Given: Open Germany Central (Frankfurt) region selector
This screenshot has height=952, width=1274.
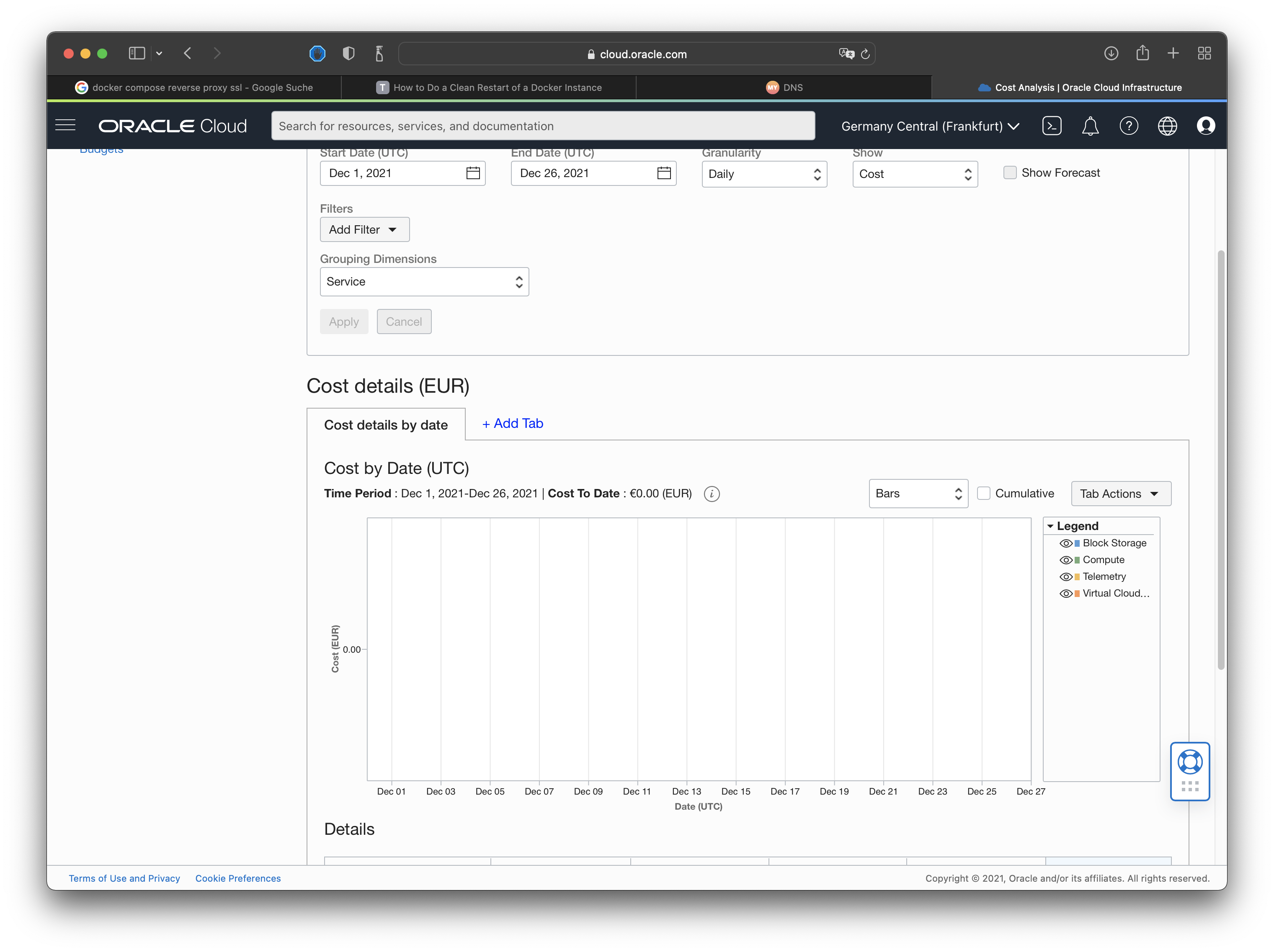Looking at the screenshot, I should coord(930,126).
